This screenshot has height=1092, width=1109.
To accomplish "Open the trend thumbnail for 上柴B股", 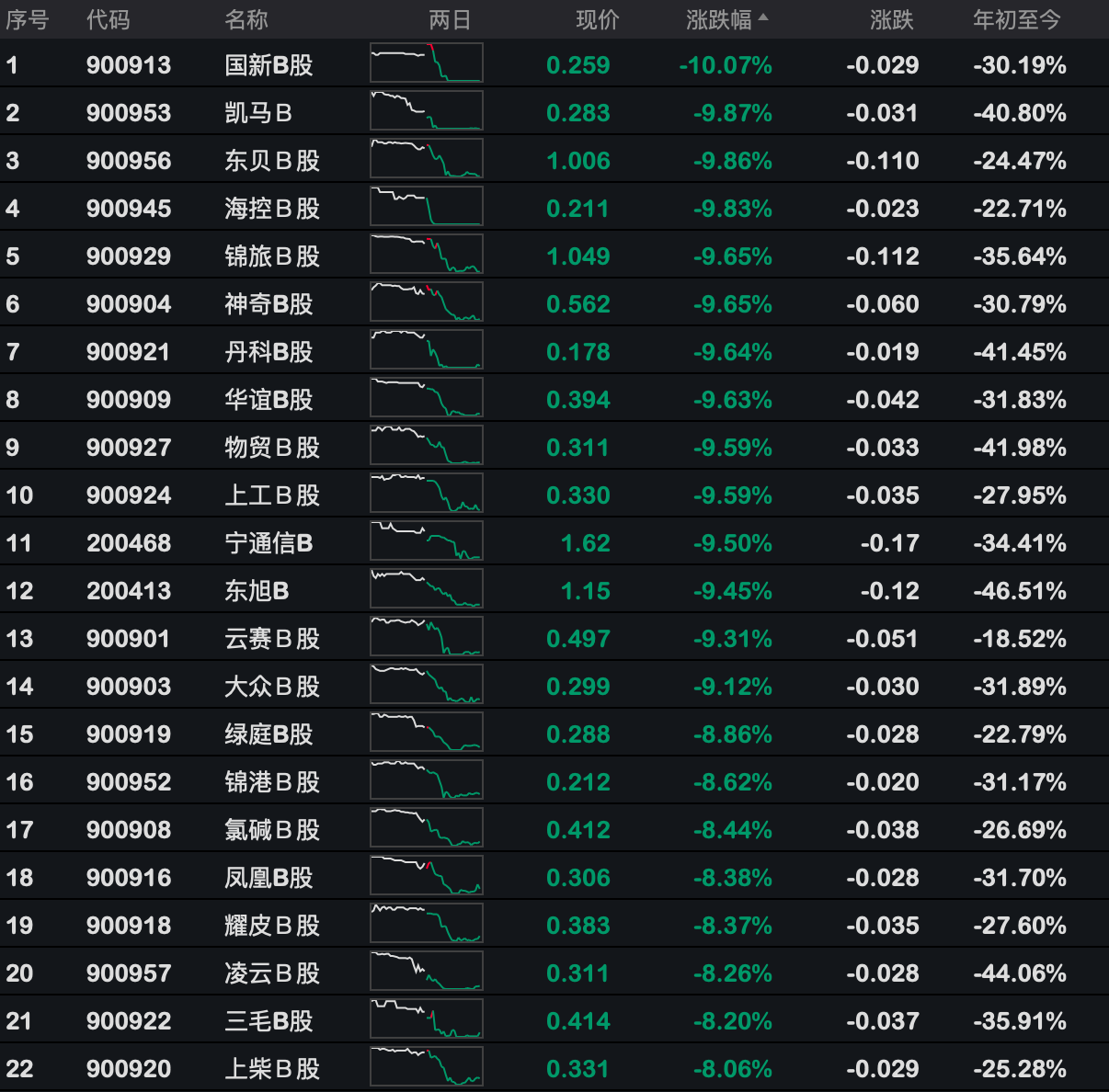I will click(426, 1067).
